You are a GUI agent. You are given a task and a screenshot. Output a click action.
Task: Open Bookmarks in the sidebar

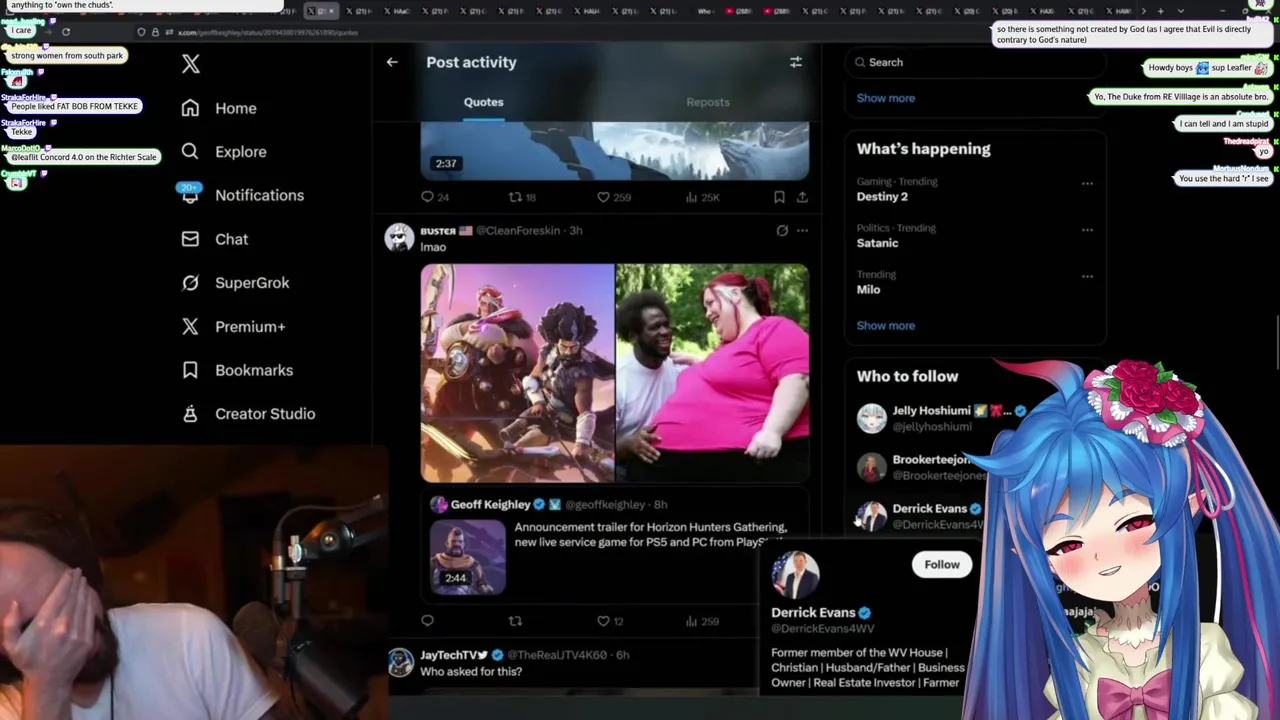(x=237, y=370)
